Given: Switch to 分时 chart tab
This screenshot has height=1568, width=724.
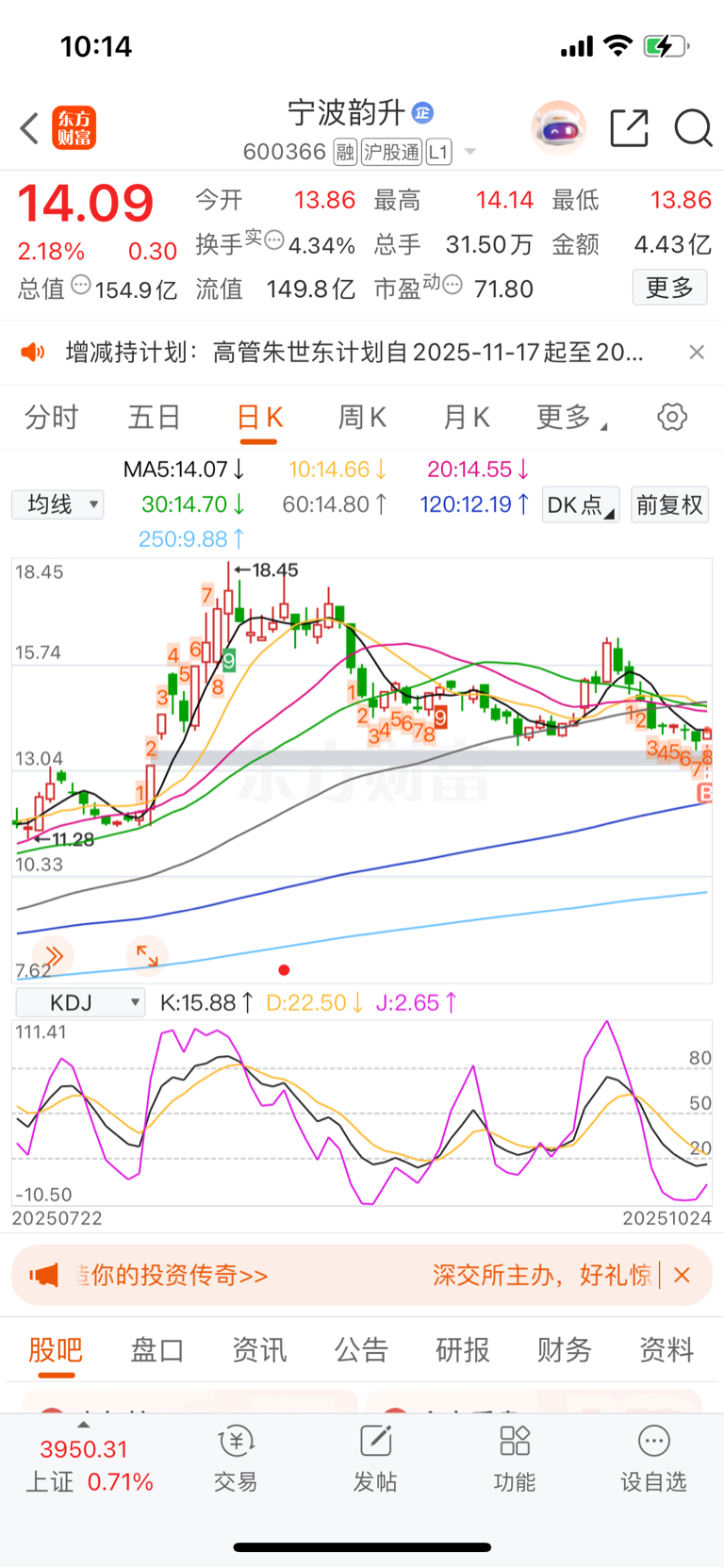Looking at the screenshot, I should (51, 417).
